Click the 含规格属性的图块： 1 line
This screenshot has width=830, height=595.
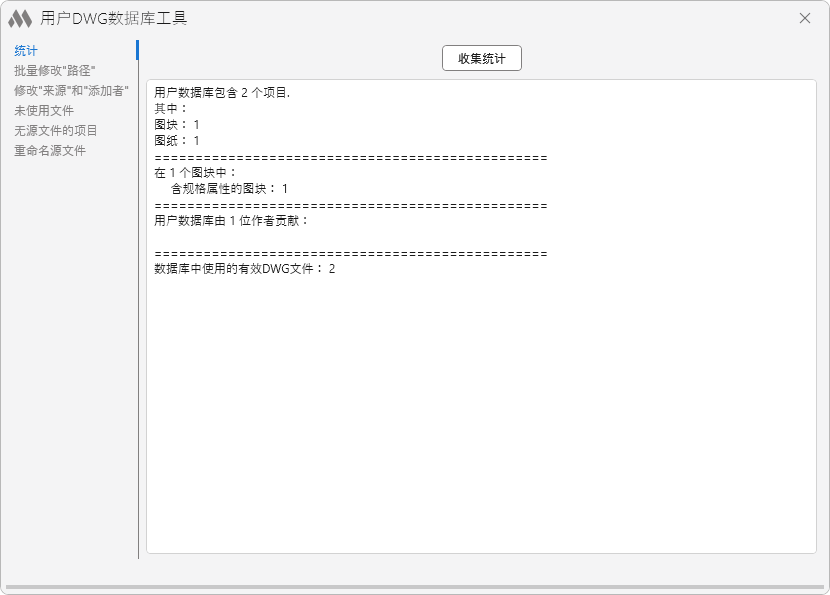[x=229, y=189]
